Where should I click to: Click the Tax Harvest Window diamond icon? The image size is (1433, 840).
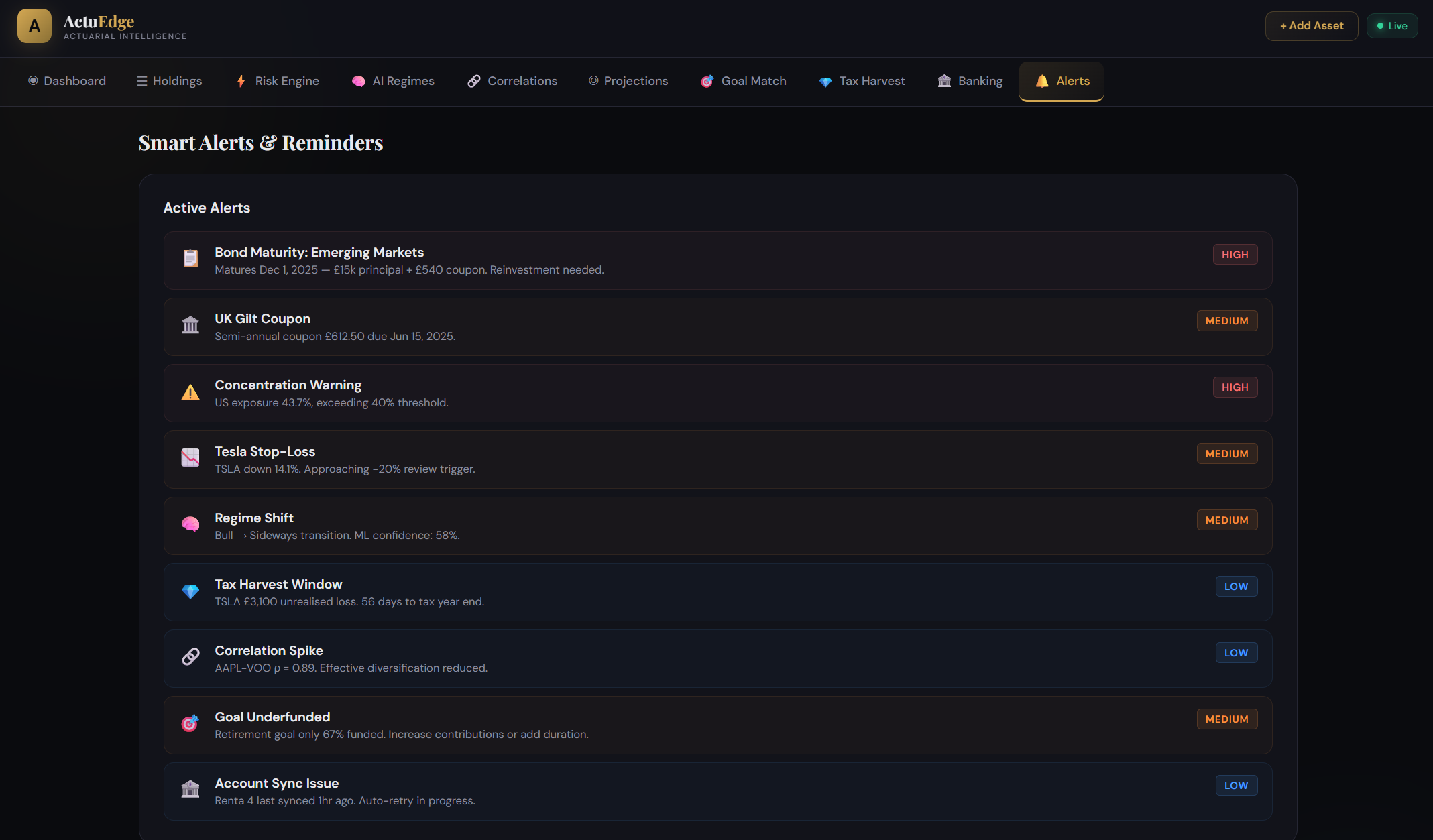pyautogui.click(x=190, y=591)
